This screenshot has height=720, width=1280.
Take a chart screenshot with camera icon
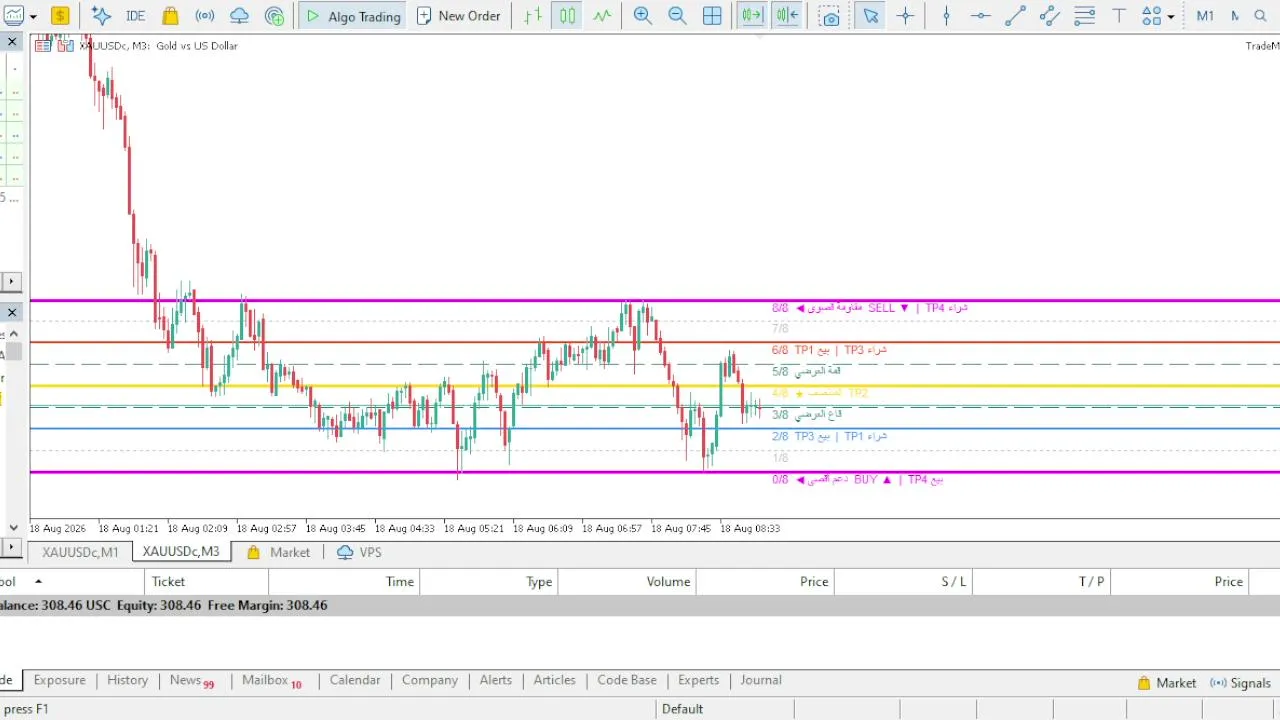click(x=829, y=16)
